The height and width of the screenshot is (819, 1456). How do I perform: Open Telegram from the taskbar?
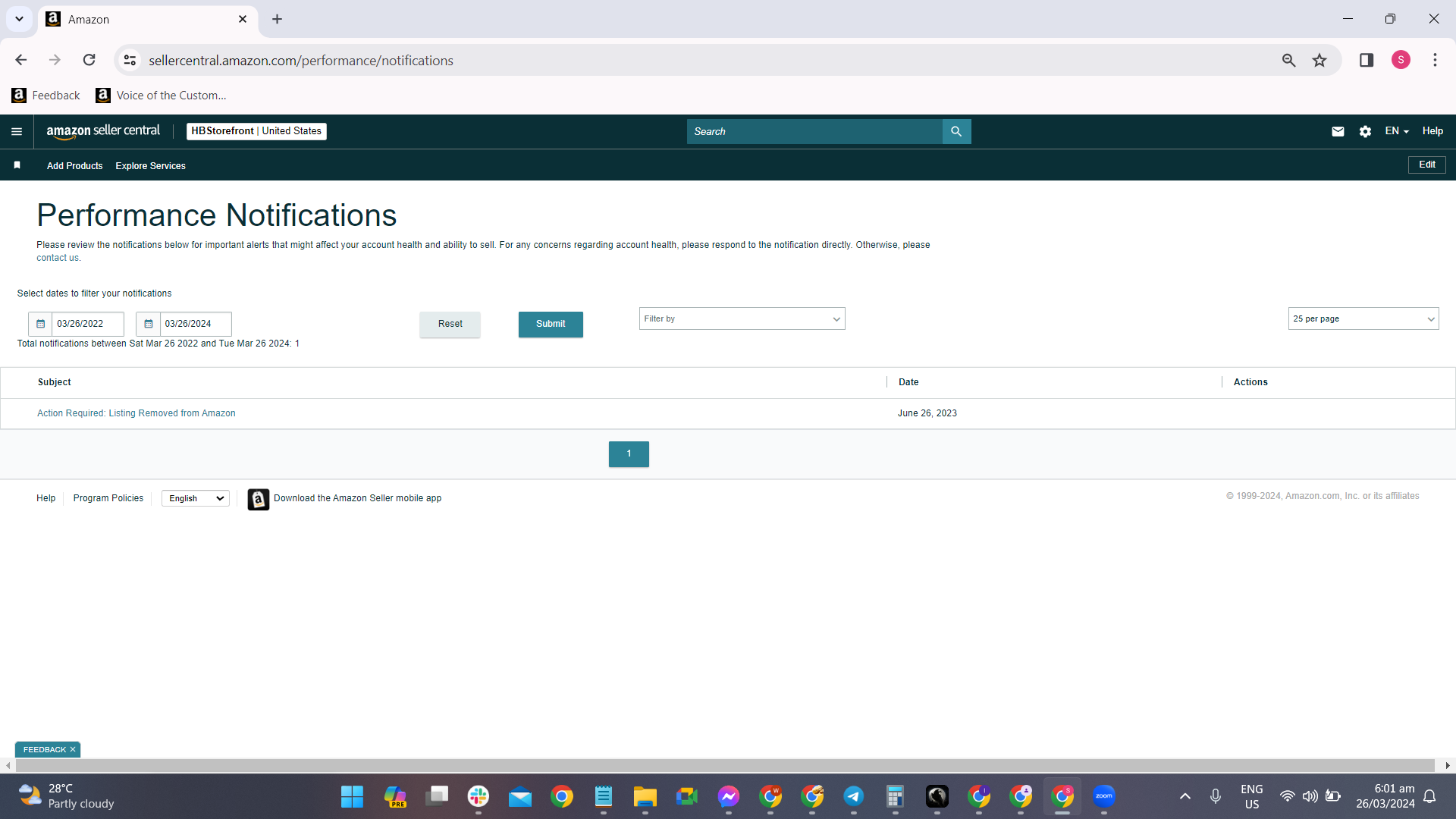point(854,796)
